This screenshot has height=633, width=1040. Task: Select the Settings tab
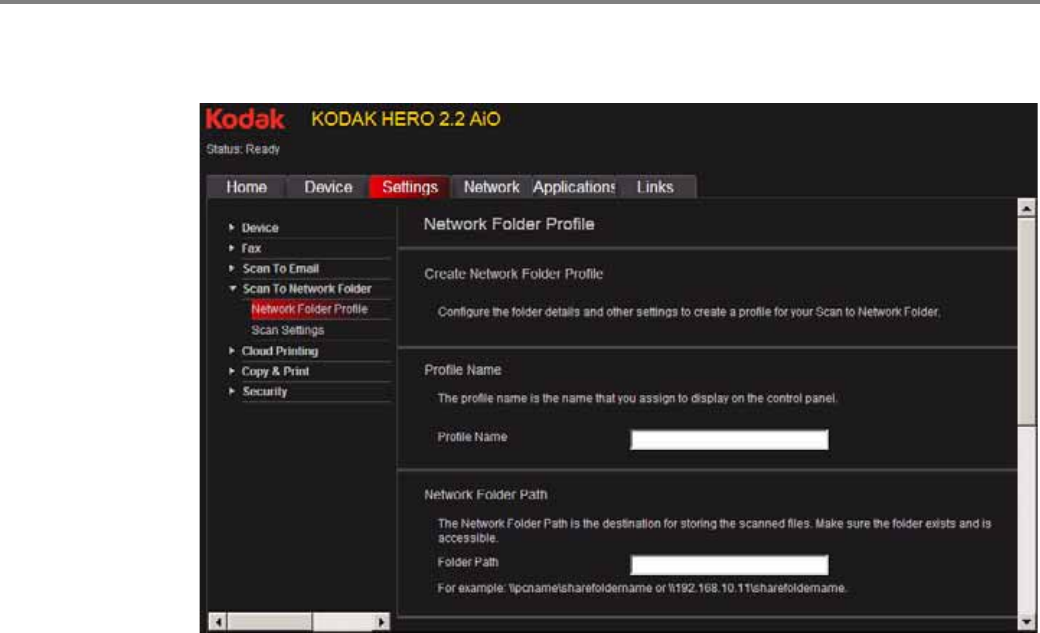click(x=410, y=188)
